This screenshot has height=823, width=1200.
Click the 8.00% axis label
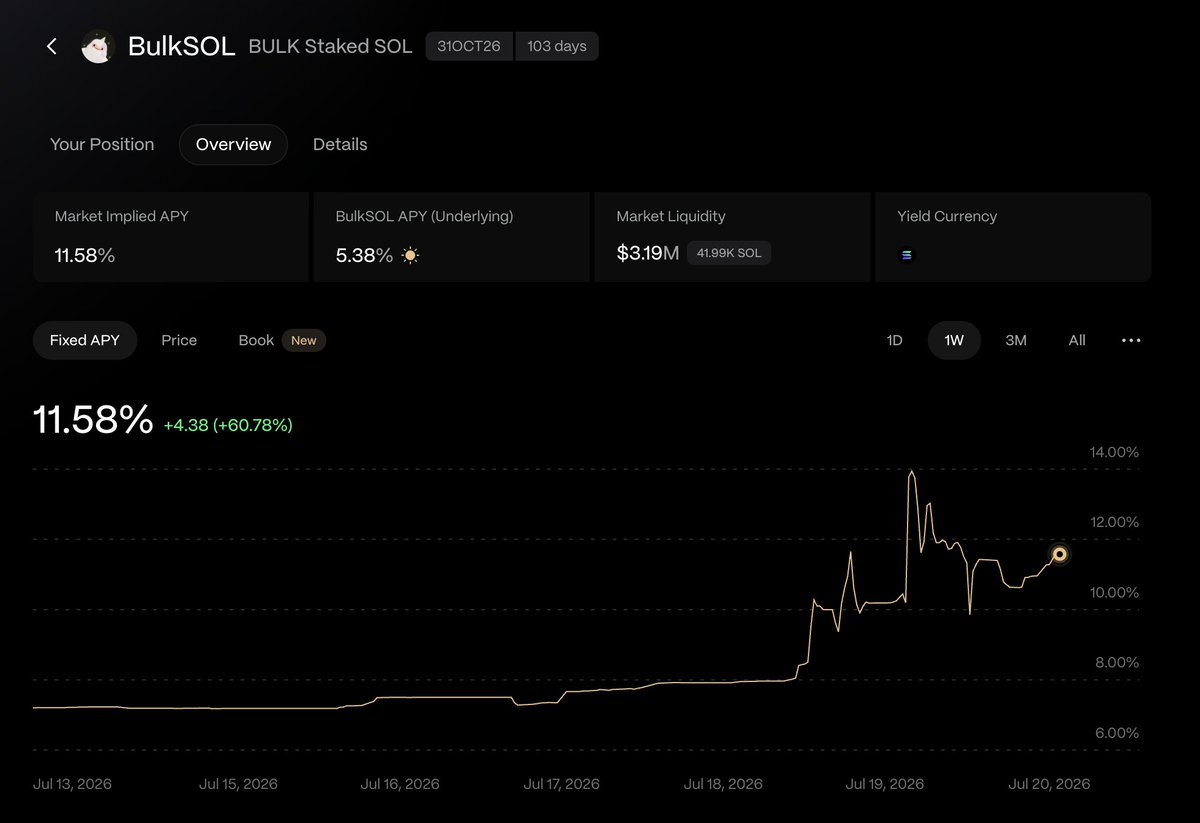(x=1115, y=662)
